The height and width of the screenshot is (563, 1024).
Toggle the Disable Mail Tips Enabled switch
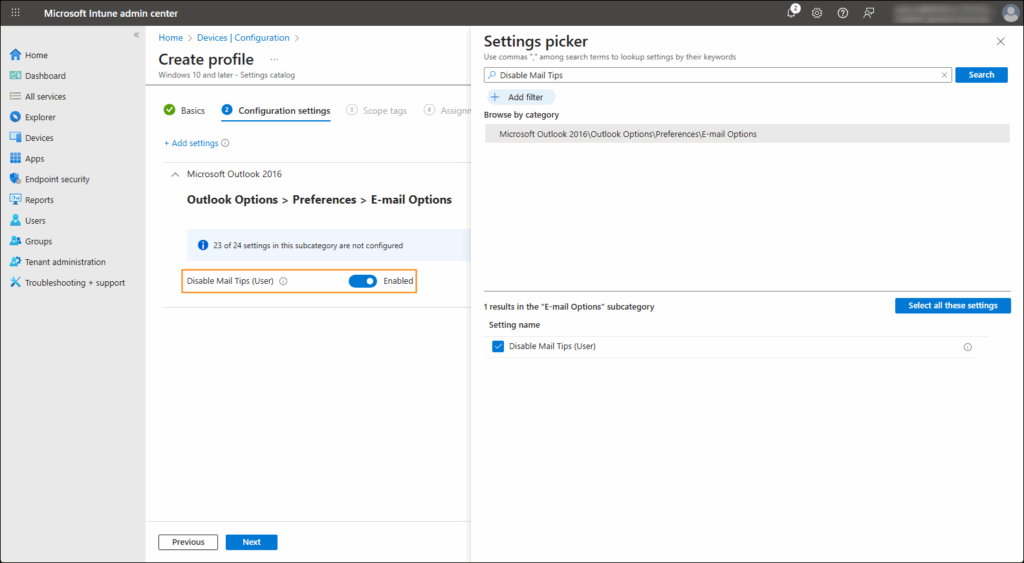pos(362,282)
